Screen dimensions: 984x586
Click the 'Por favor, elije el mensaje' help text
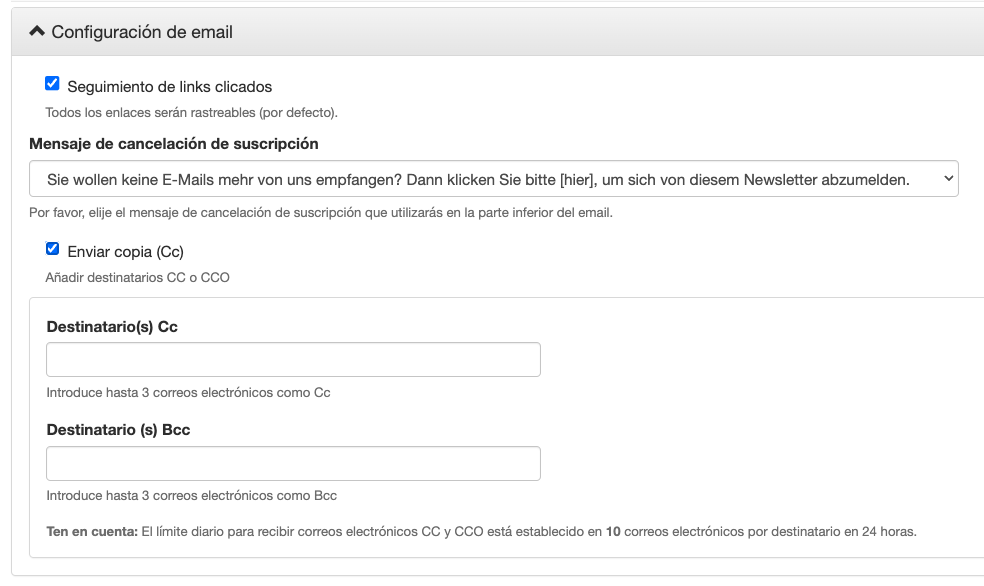[x=320, y=213]
